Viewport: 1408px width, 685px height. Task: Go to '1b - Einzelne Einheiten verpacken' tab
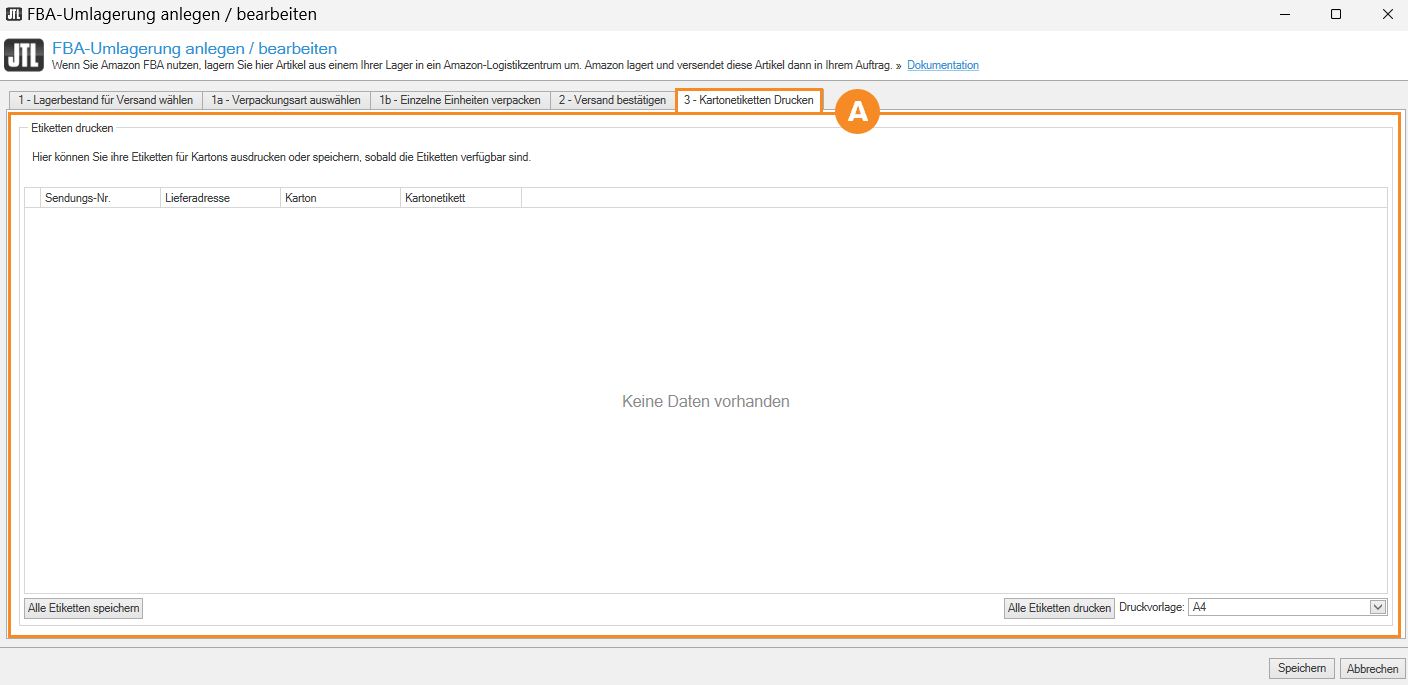point(459,100)
